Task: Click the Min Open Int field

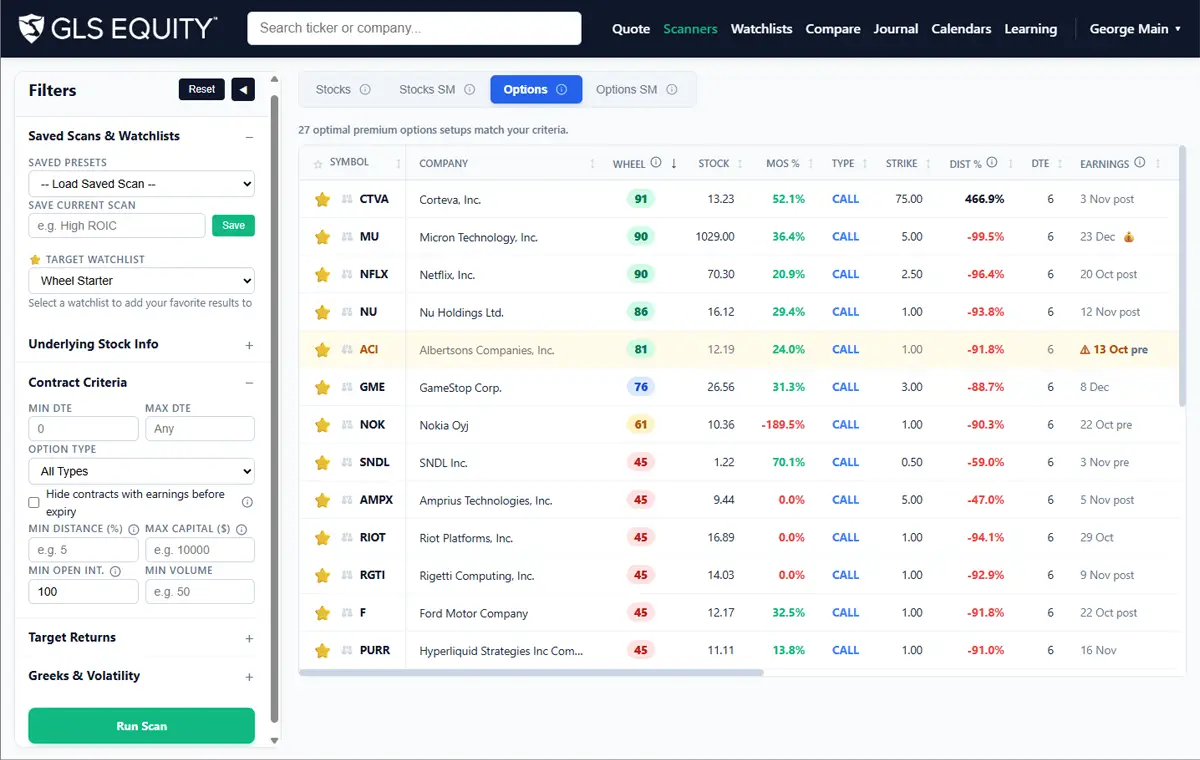Action: (83, 592)
